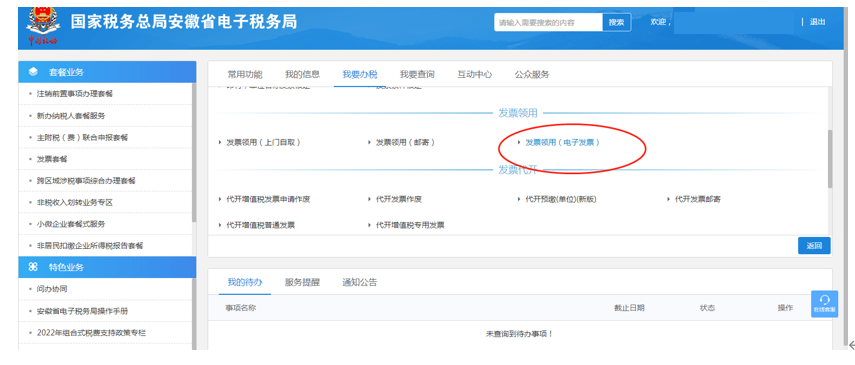Open 代开发票作废 link
This screenshot has width=855, height=365.
[x=399, y=200]
